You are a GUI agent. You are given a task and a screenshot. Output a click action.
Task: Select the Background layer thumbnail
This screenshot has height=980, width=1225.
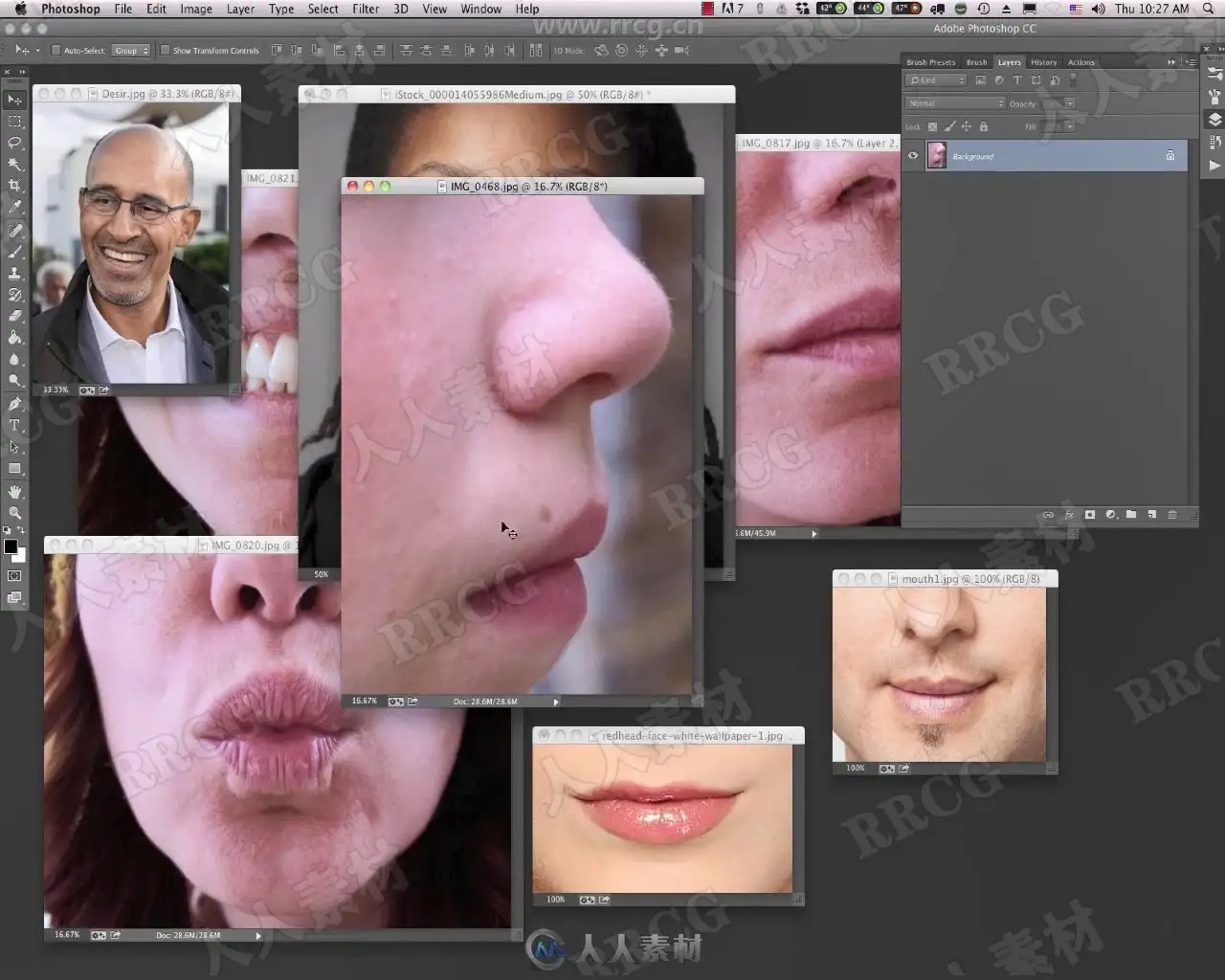(937, 156)
